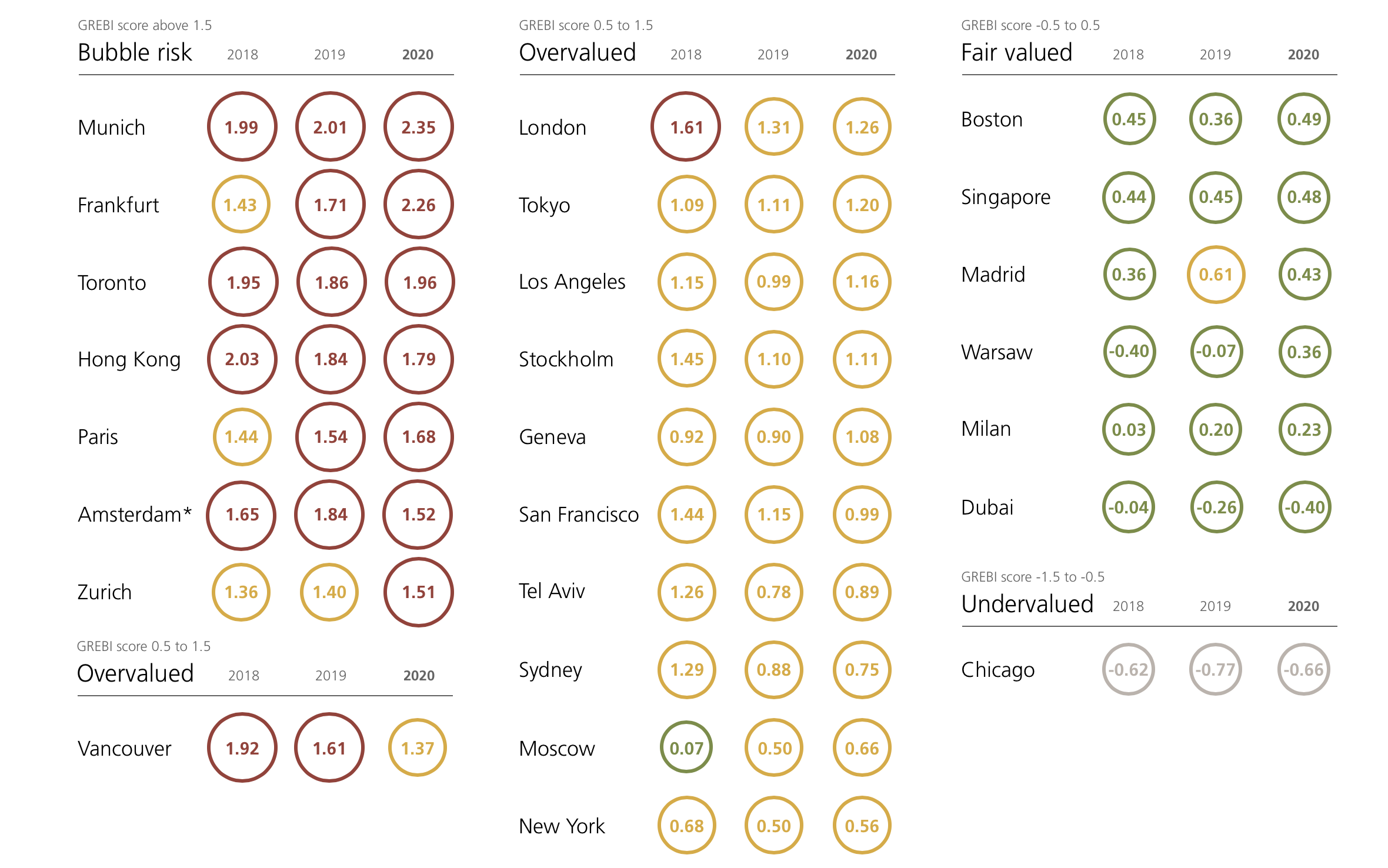This screenshot has height=868, width=1388.
Task: Click London's 2018 red circle 1.61
Action: 686,126
